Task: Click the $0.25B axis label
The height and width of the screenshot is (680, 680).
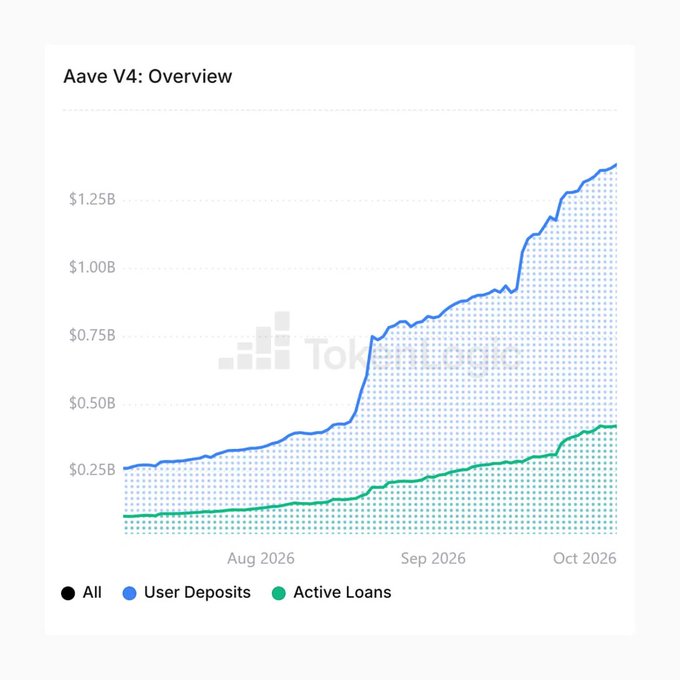Action: coord(92,470)
